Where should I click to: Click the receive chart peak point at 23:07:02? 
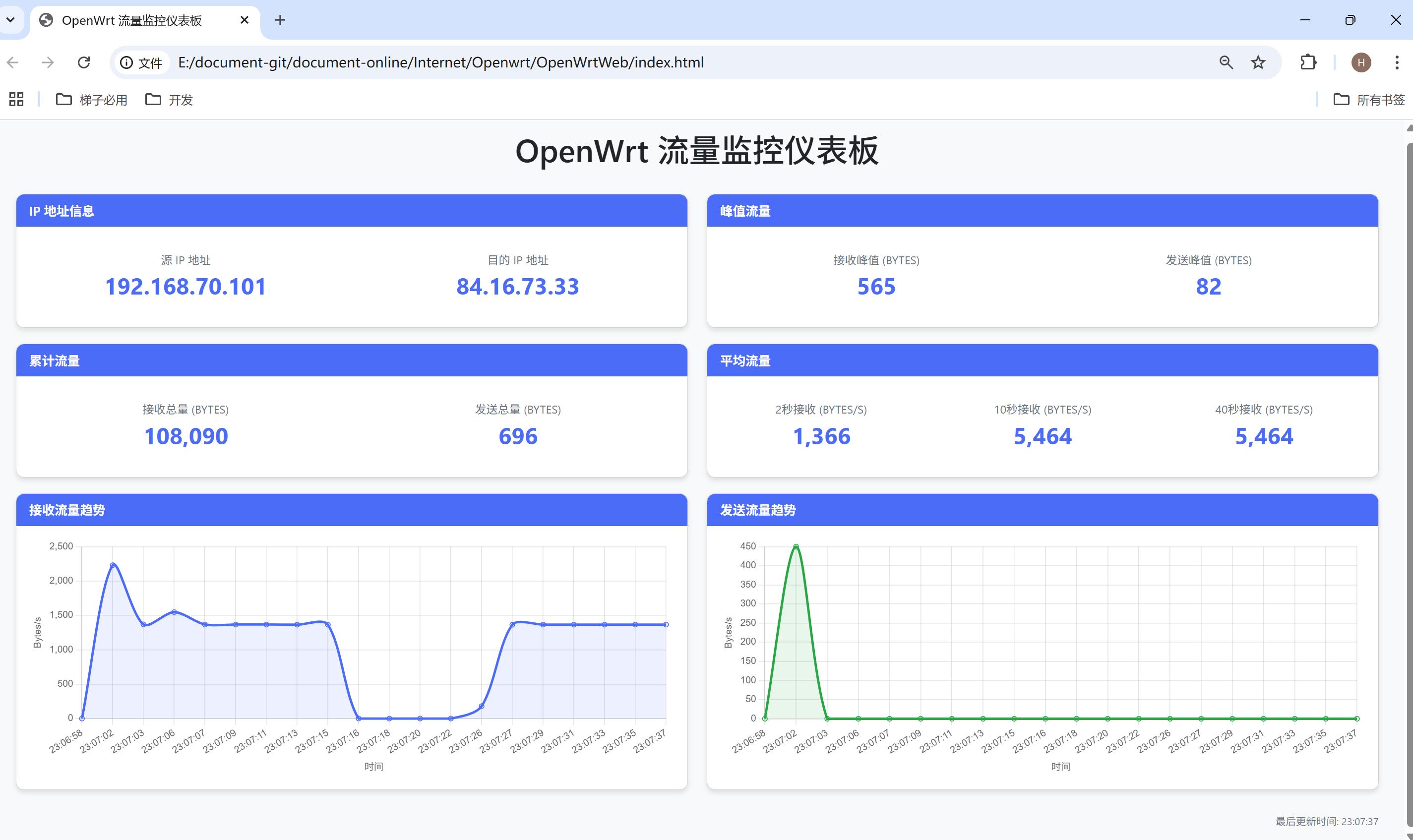pos(113,565)
